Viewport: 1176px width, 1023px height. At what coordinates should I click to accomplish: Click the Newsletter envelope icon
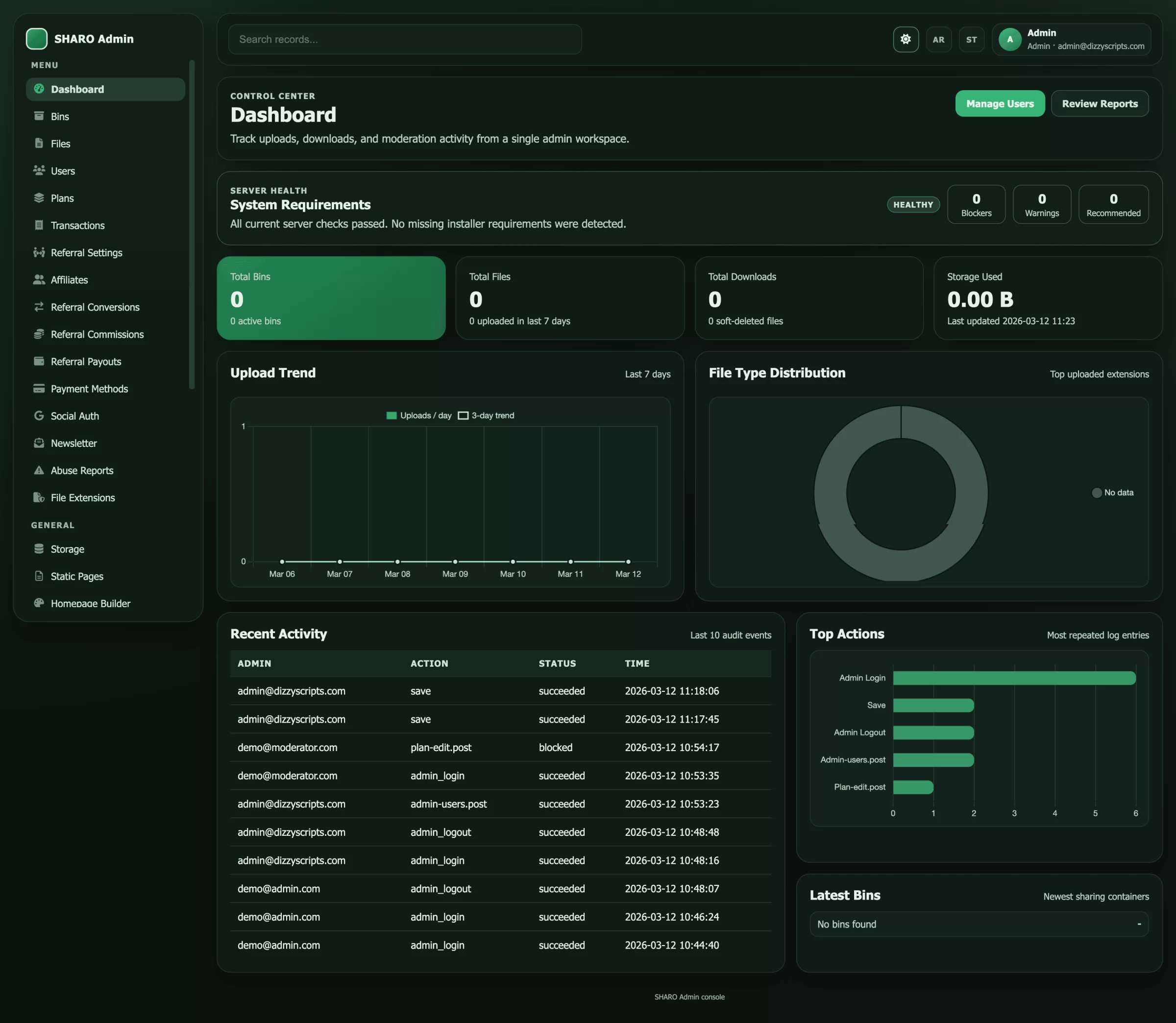[39, 443]
